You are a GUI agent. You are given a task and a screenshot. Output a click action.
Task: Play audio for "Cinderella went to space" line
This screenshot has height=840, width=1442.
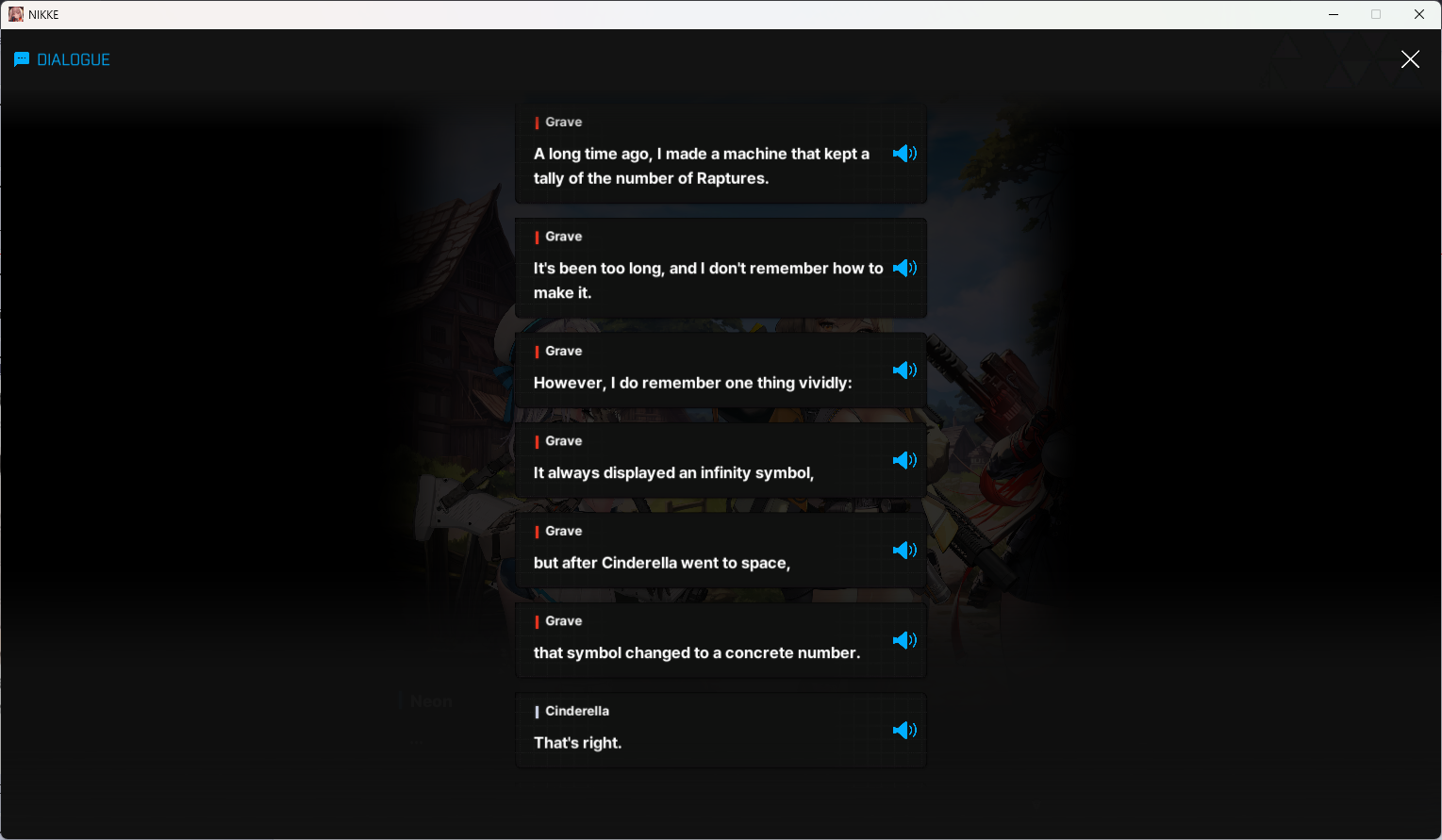pos(904,550)
